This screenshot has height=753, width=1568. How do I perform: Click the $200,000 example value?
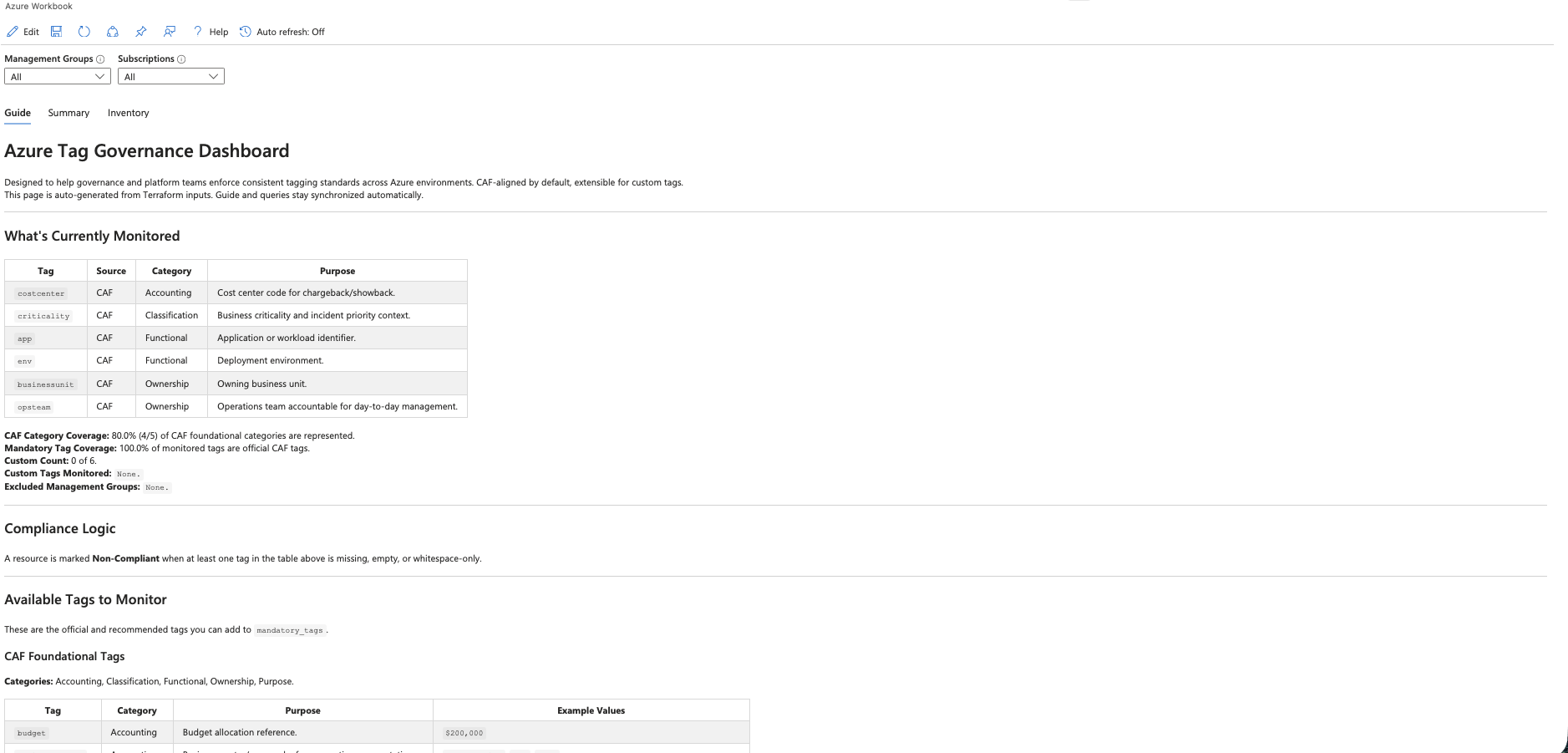464,733
